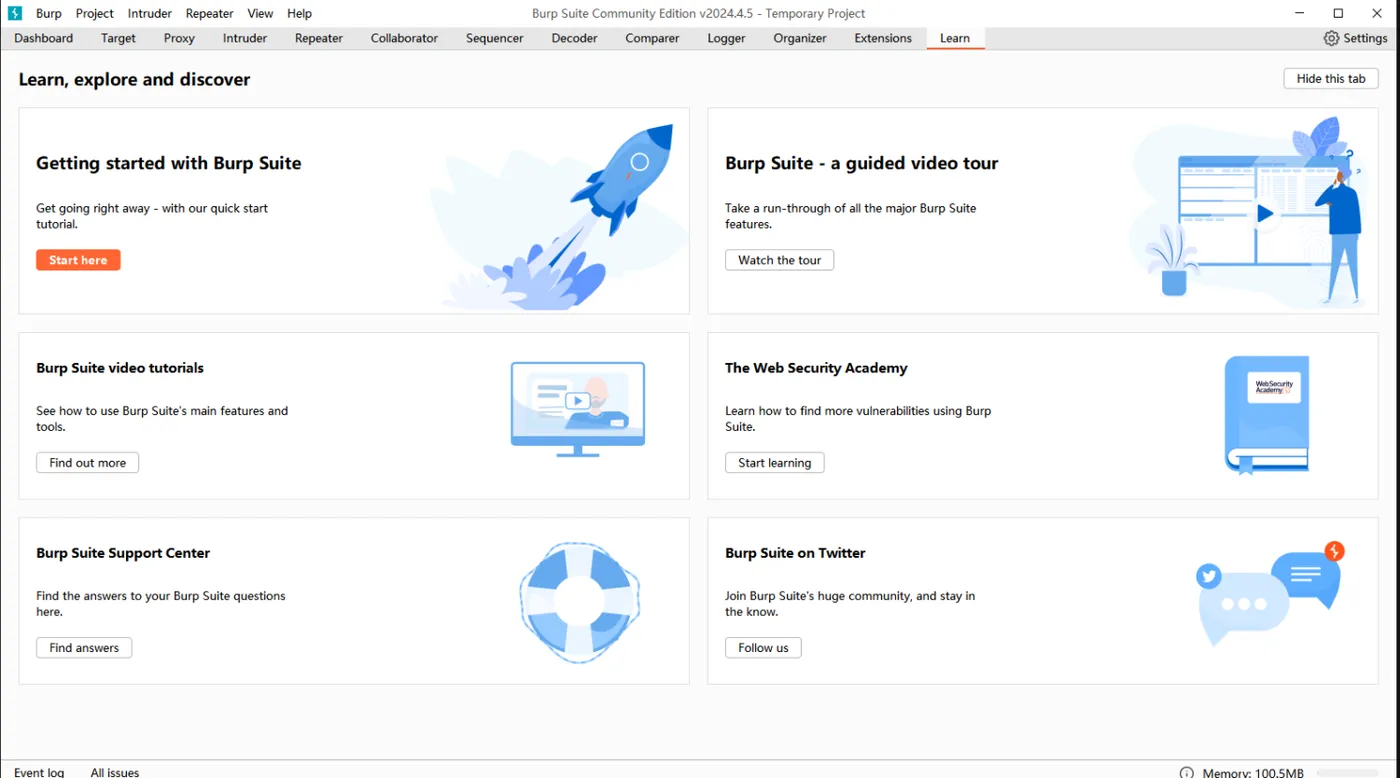Click Follow us button
The image size is (1400, 778).
[x=763, y=648]
